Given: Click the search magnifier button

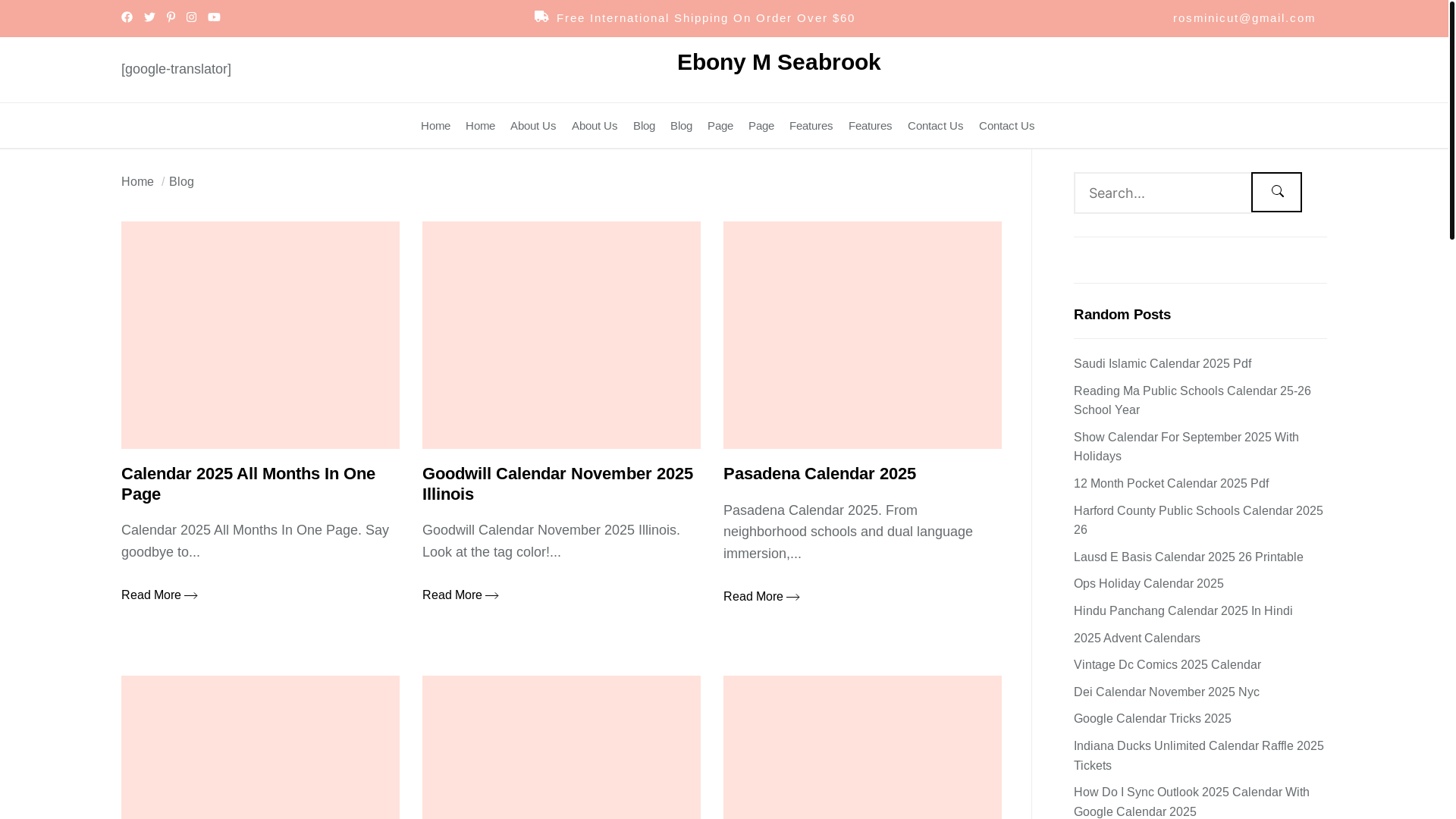Looking at the screenshot, I should click(1276, 192).
